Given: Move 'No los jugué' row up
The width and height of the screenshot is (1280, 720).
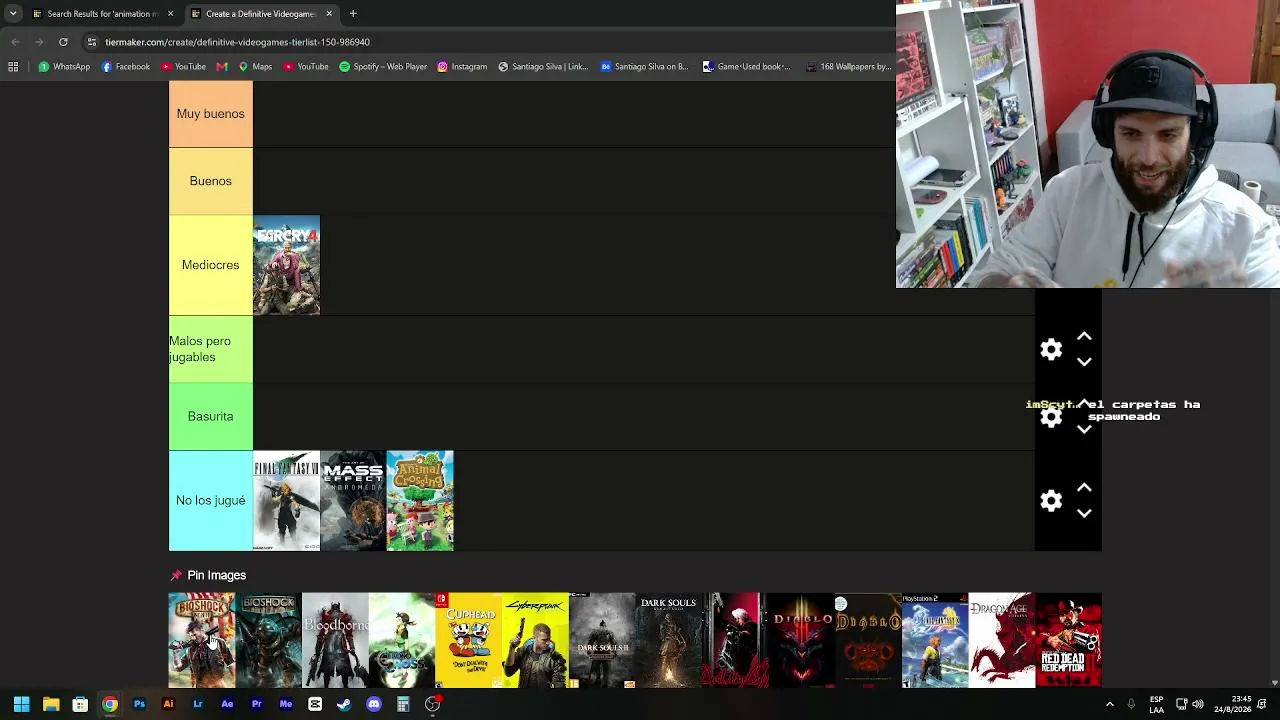Looking at the screenshot, I should pyautogui.click(x=1084, y=488).
